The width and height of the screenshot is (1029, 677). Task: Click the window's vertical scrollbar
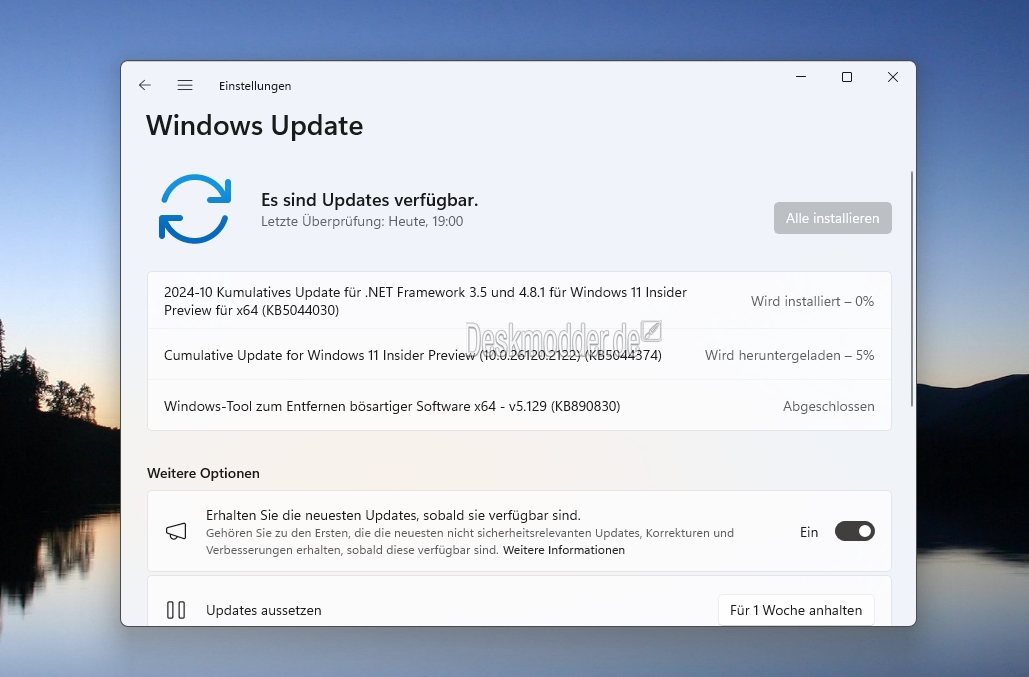912,289
